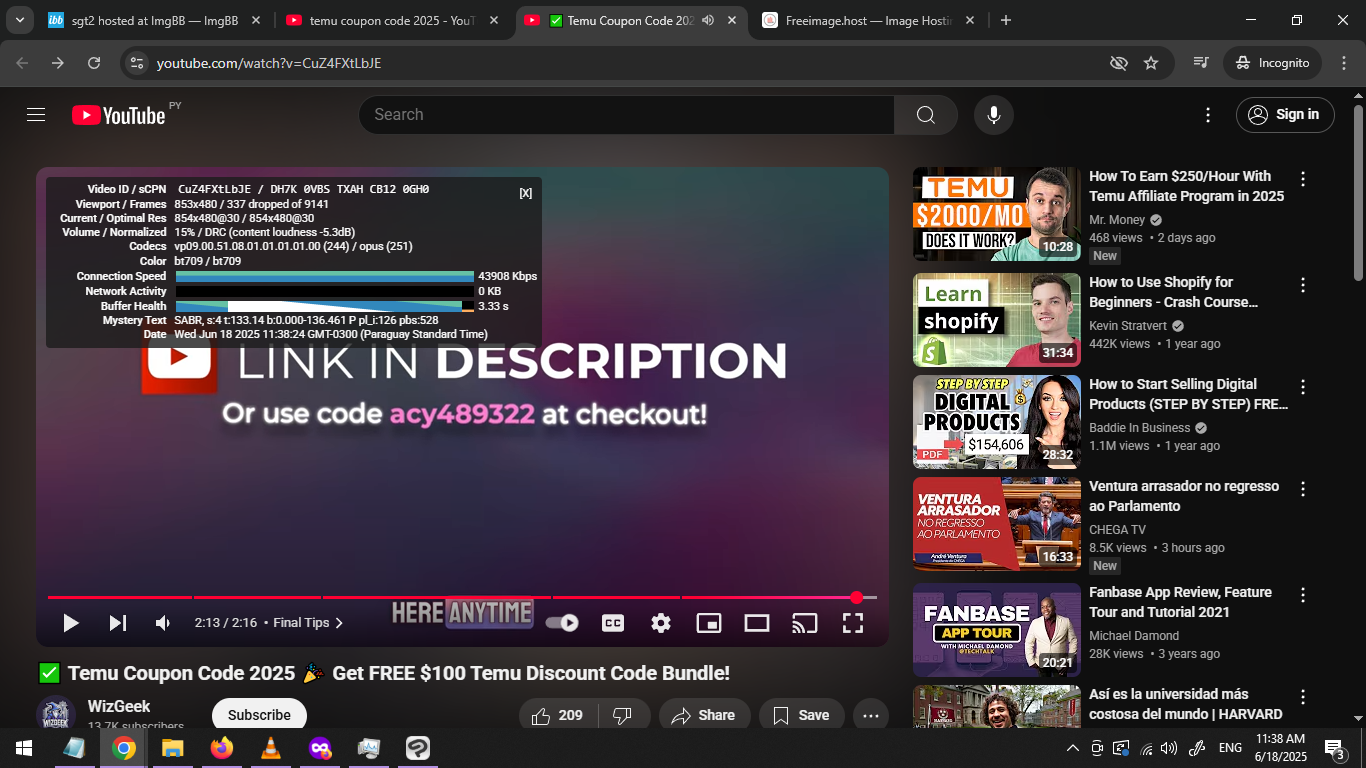This screenshot has width=1366, height=768.
Task: Open more actions below the video
Action: coord(871,715)
